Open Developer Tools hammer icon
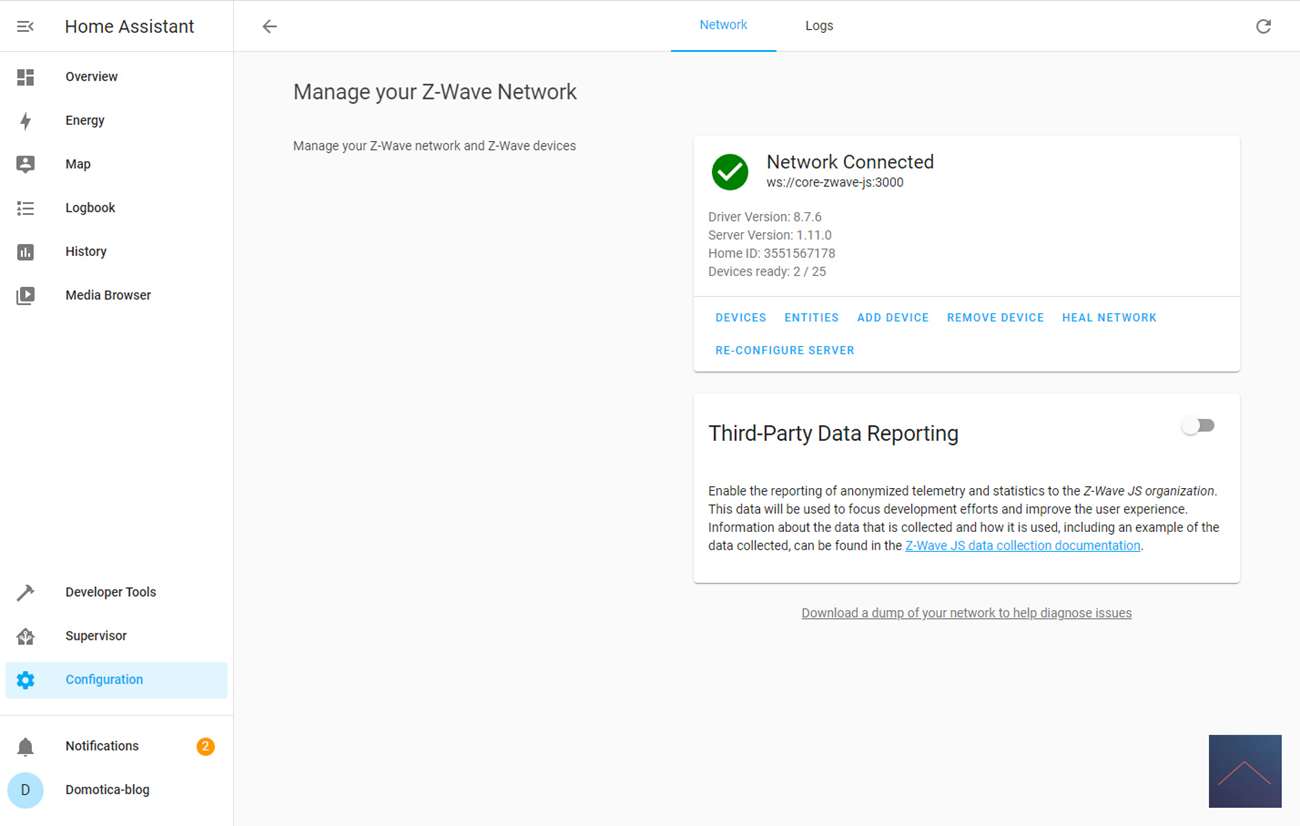 pos(26,592)
